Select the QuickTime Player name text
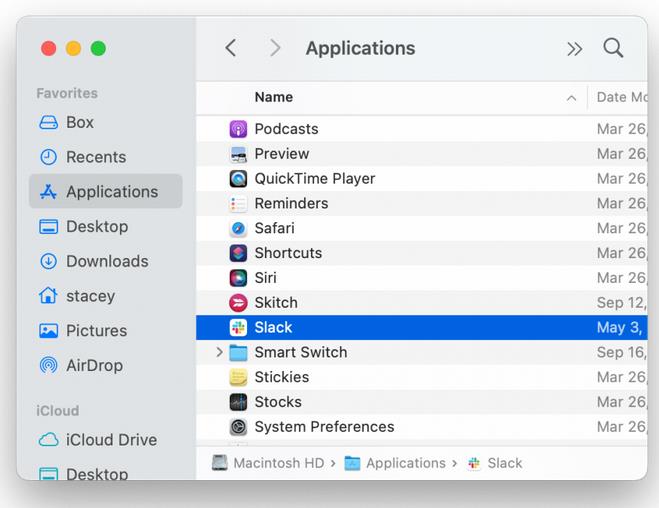Viewport: 659px width, 508px height. tap(315, 179)
